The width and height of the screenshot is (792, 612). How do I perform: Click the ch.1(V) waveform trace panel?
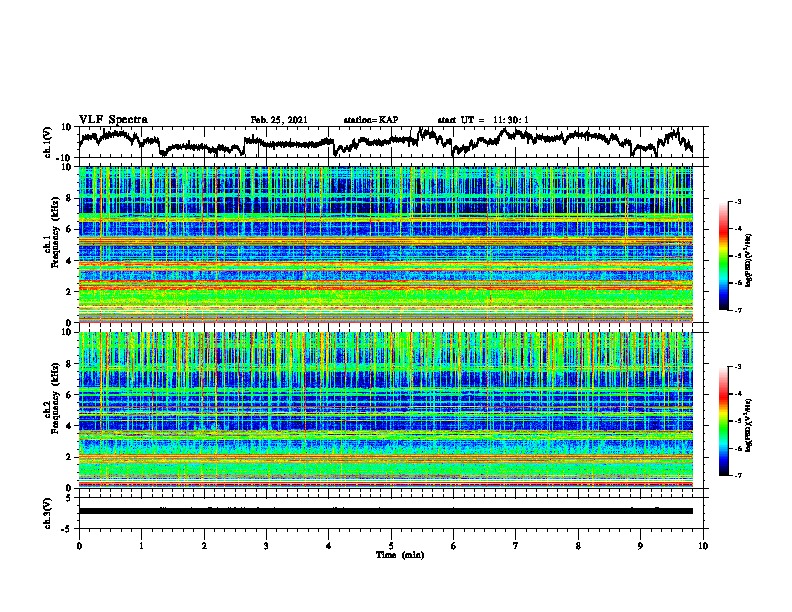393,142
